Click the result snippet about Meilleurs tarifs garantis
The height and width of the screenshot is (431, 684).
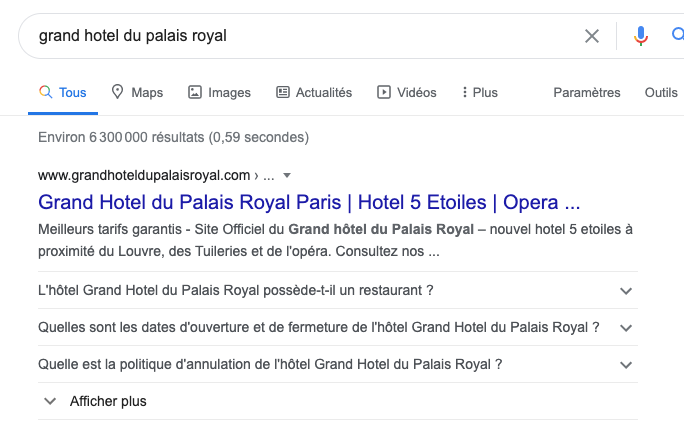tap(335, 240)
